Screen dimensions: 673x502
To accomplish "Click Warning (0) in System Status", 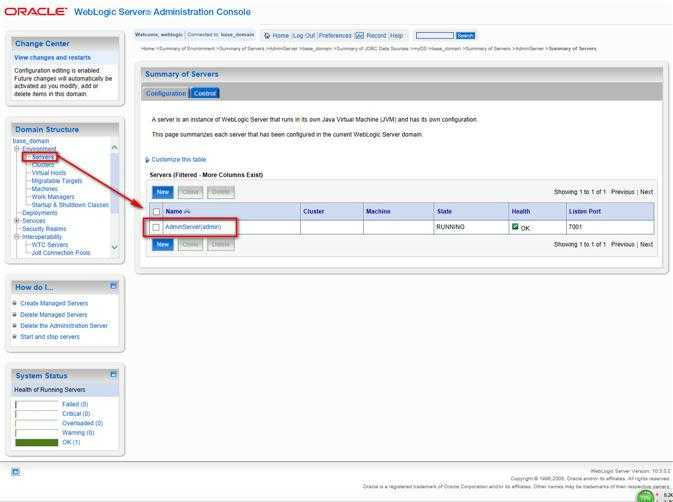I will (x=78, y=432).
